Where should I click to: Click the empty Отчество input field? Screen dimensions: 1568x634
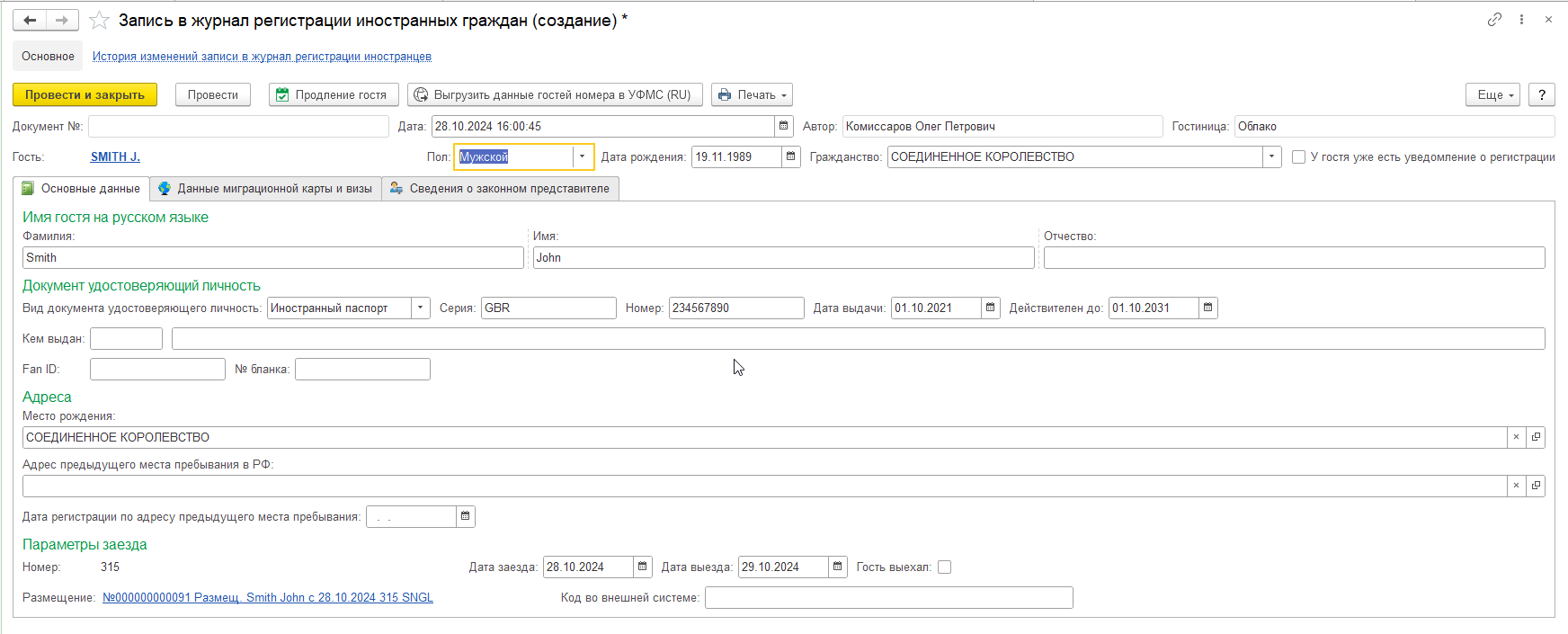point(1295,257)
